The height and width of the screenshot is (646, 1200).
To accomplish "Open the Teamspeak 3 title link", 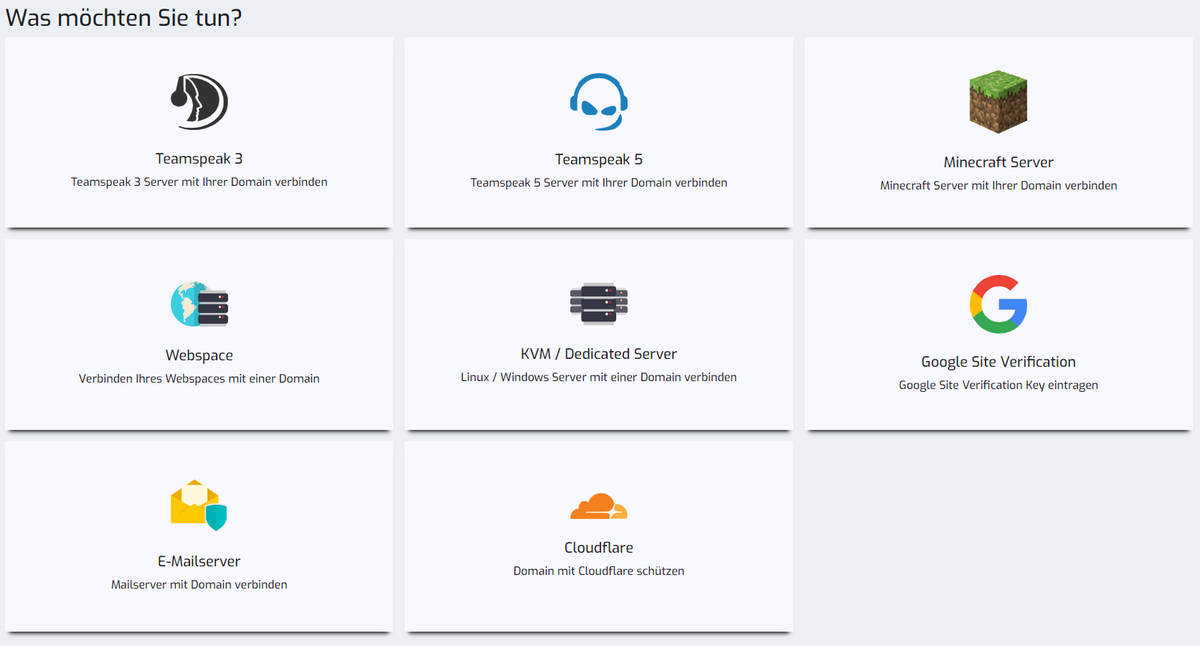I will point(199,159).
